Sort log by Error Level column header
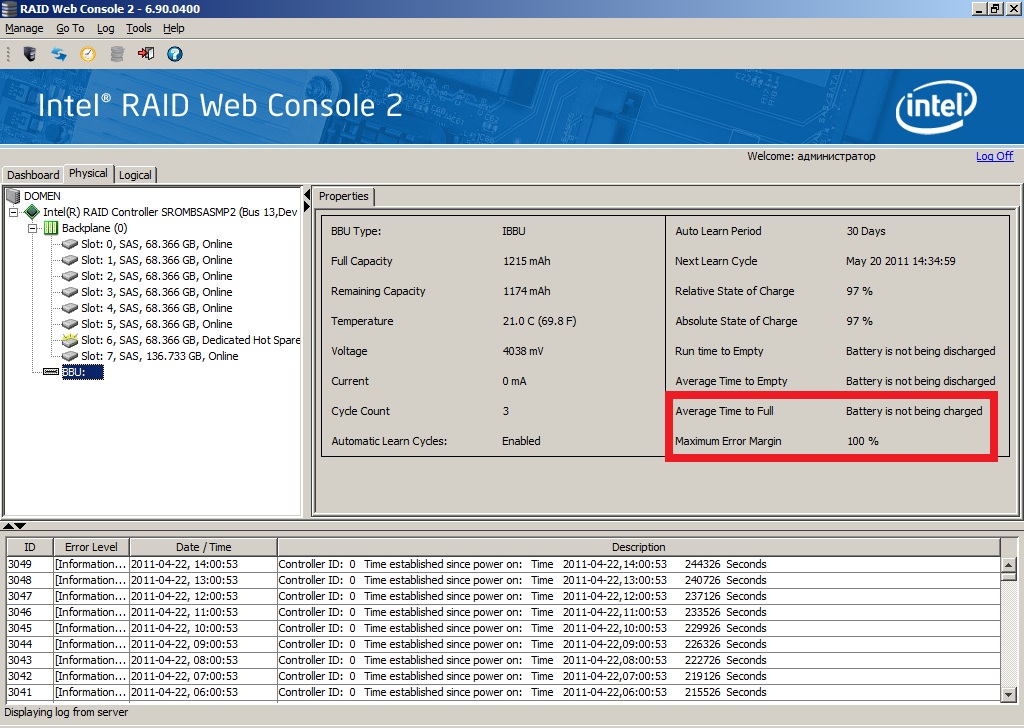The image size is (1024, 728). (x=91, y=547)
